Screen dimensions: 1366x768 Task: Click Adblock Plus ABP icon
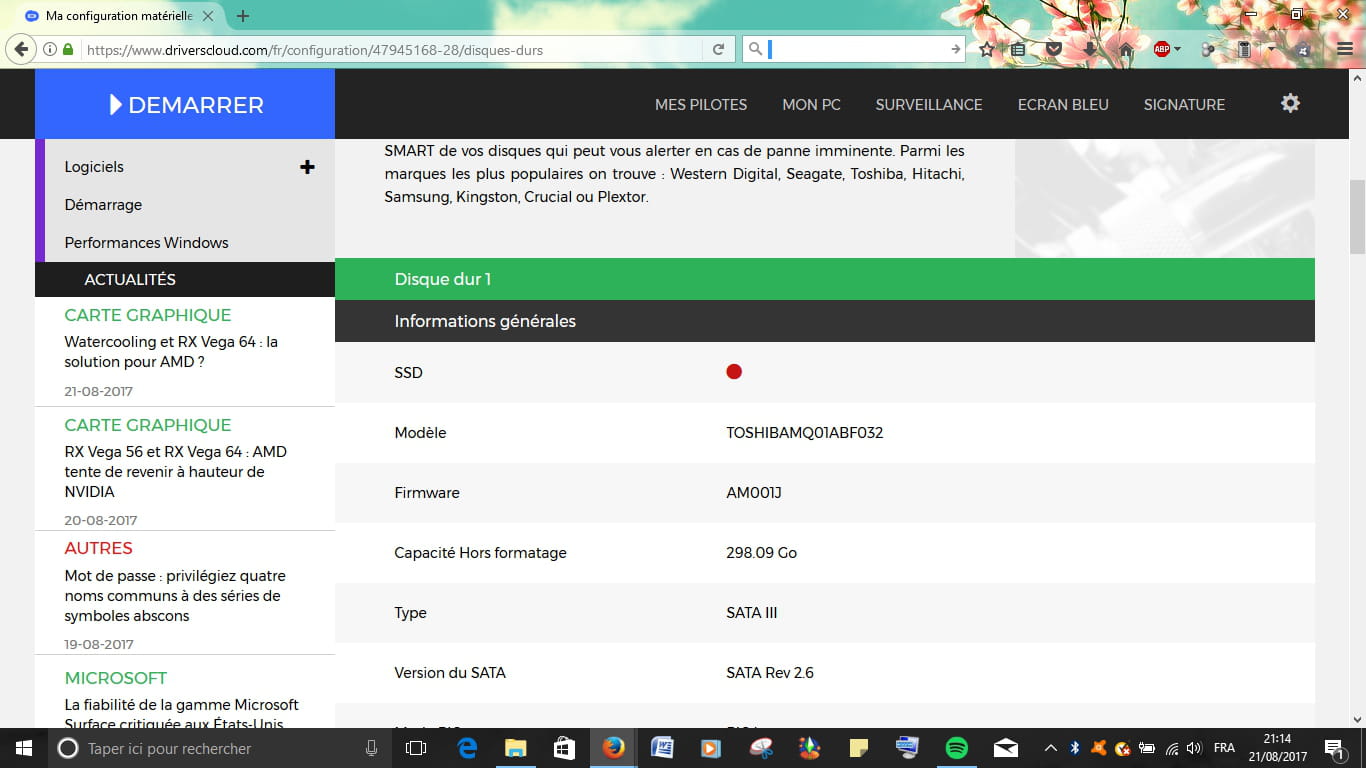point(1161,49)
